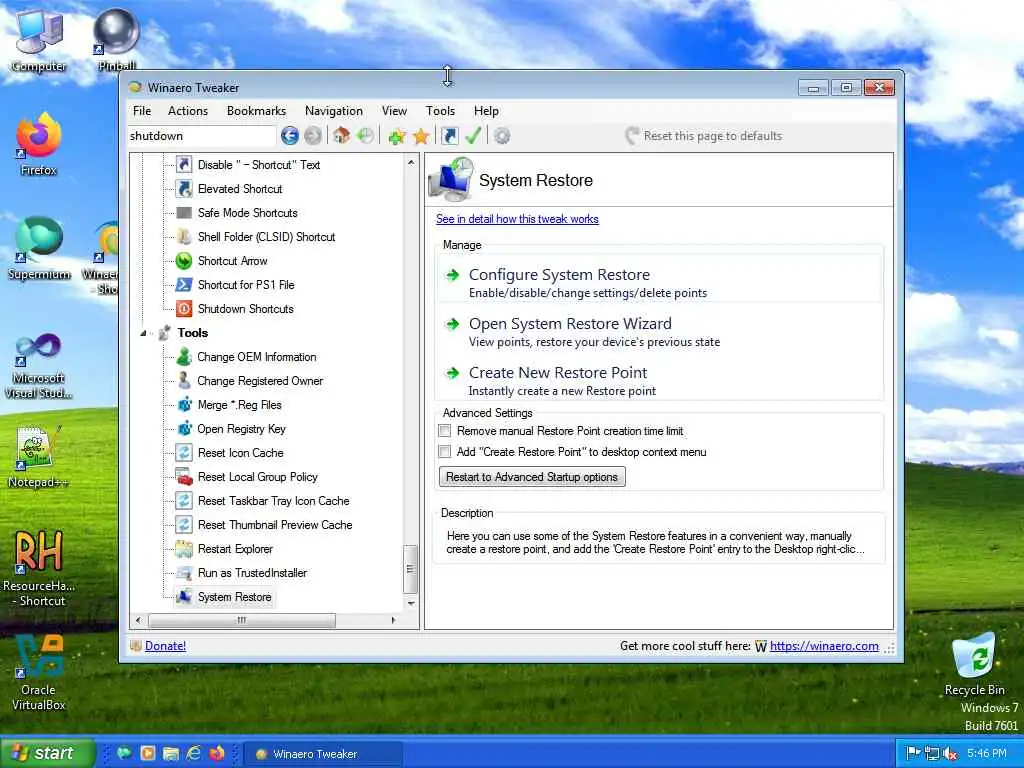Viewport: 1024px width, 768px height.
Task: Click Create New Restore Point link
Action: [558, 373]
